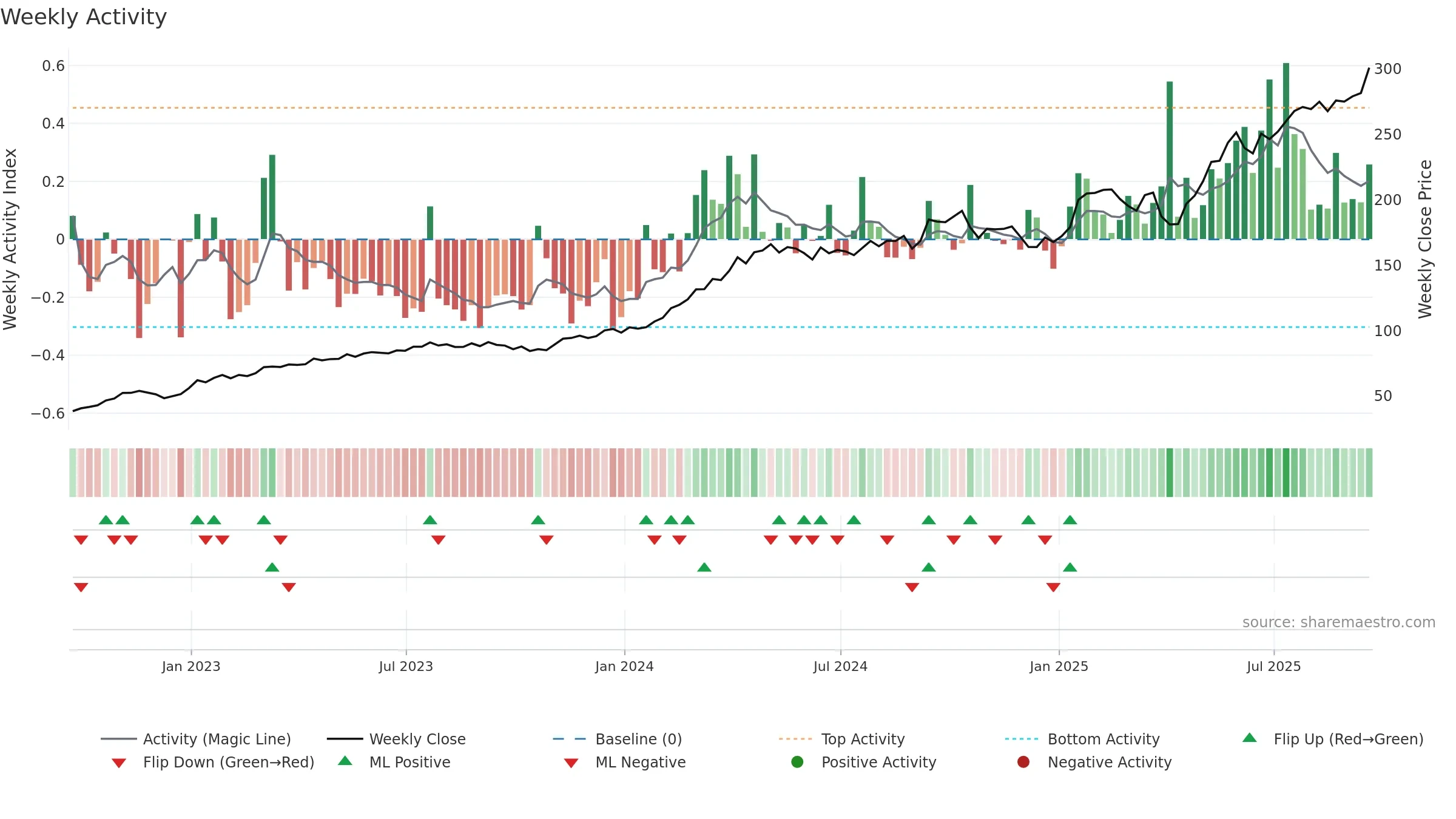Click the 300 right axis tick label
Screen dimensions: 1456x819
[1388, 69]
